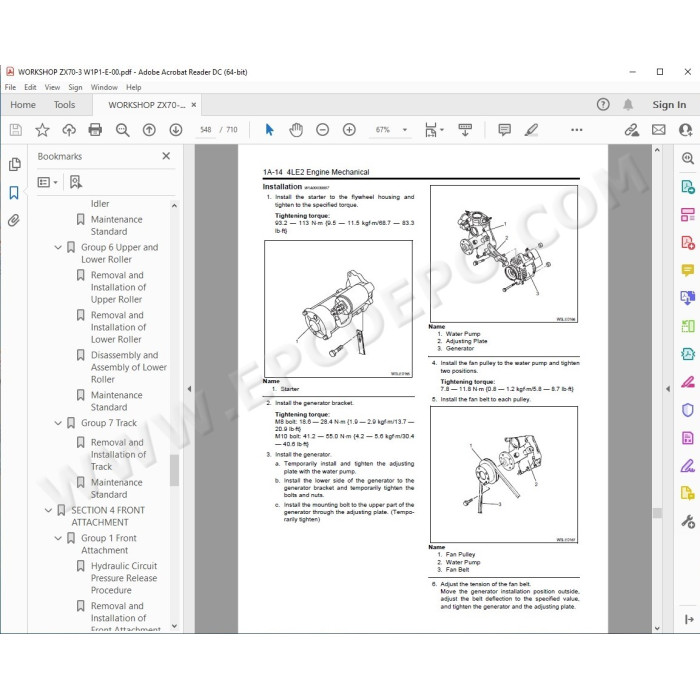
Task: Expand the right tools pane arrow
Action: tap(689, 619)
